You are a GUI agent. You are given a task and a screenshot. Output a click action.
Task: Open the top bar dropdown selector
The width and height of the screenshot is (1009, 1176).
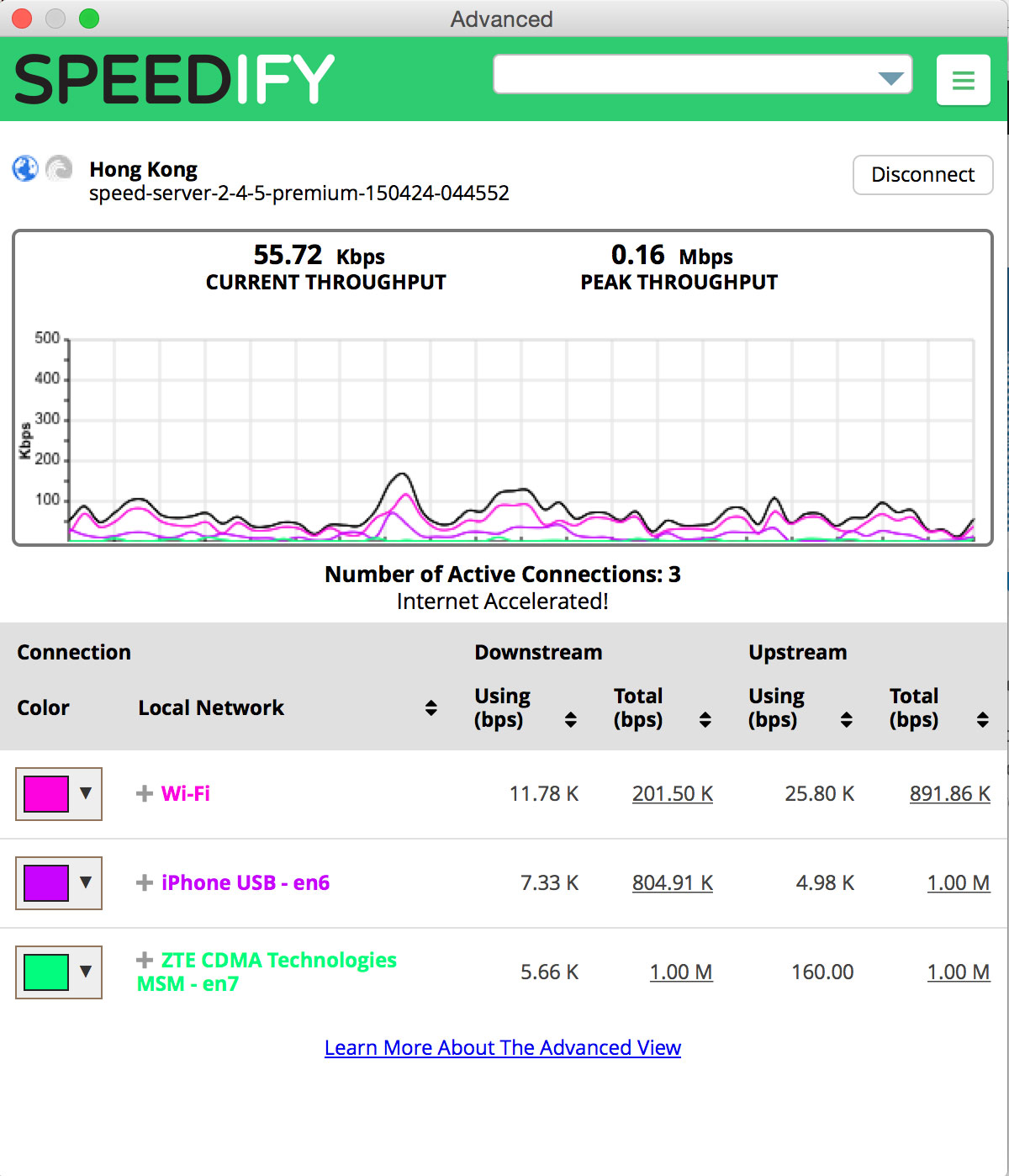(703, 75)
